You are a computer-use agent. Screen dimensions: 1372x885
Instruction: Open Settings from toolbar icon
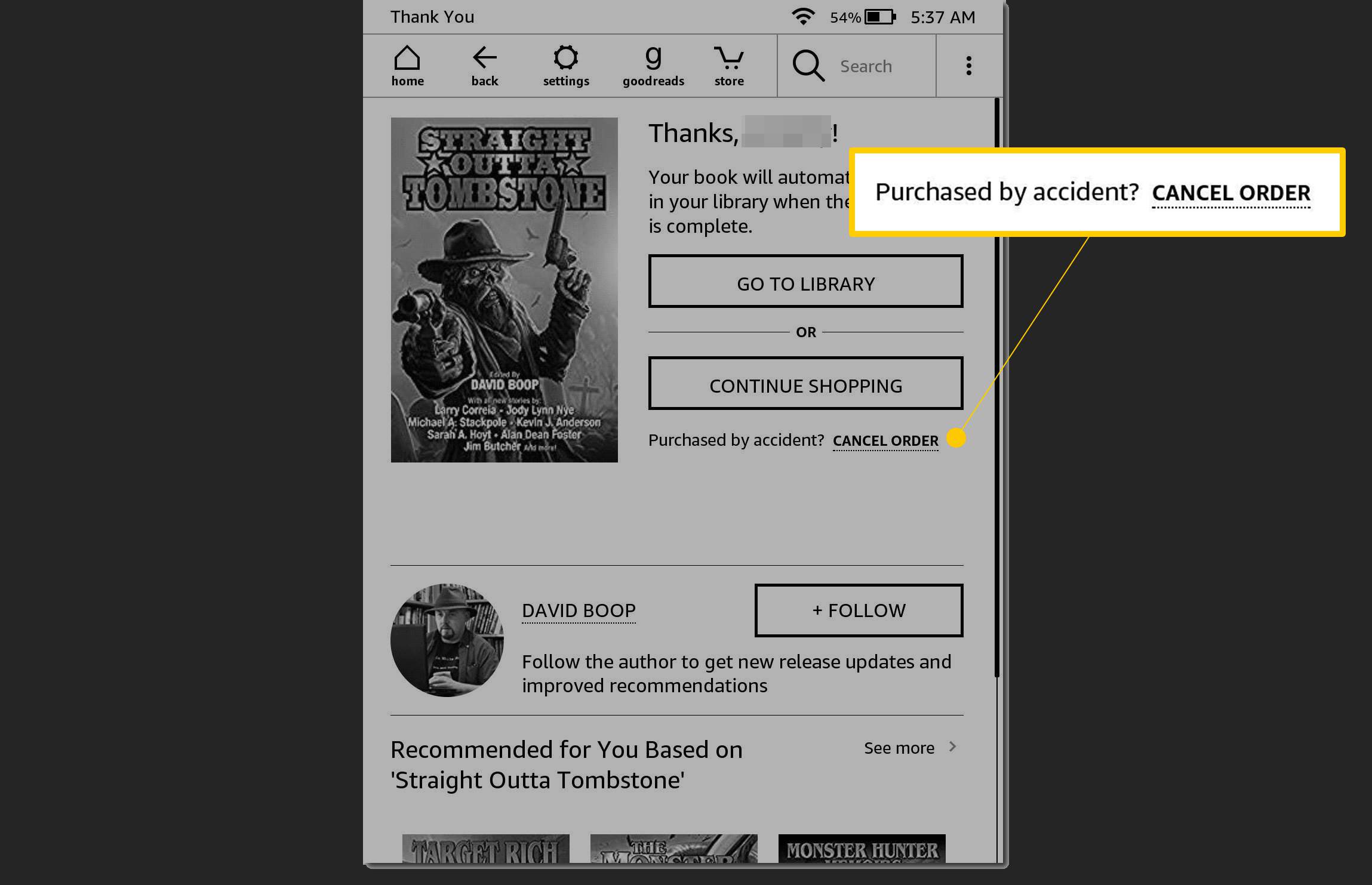(565, 65)
